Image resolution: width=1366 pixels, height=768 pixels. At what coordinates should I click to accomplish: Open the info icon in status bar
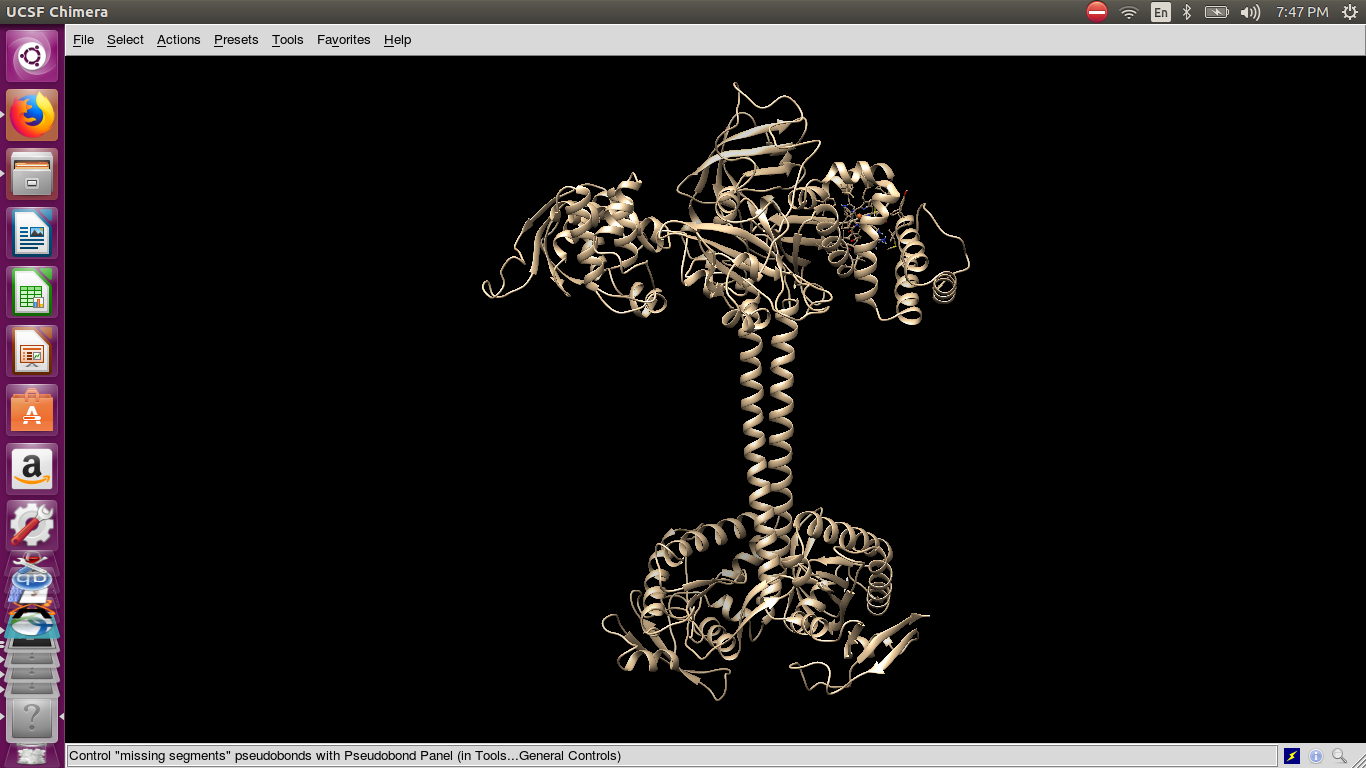click(x=1316, y=756)
